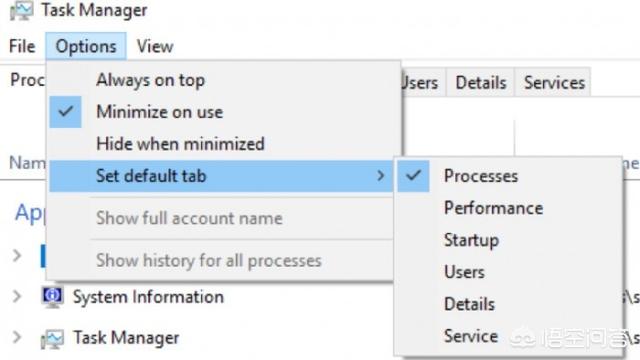Toggle the Minimize on use checkmark

(x=66, y=112)
